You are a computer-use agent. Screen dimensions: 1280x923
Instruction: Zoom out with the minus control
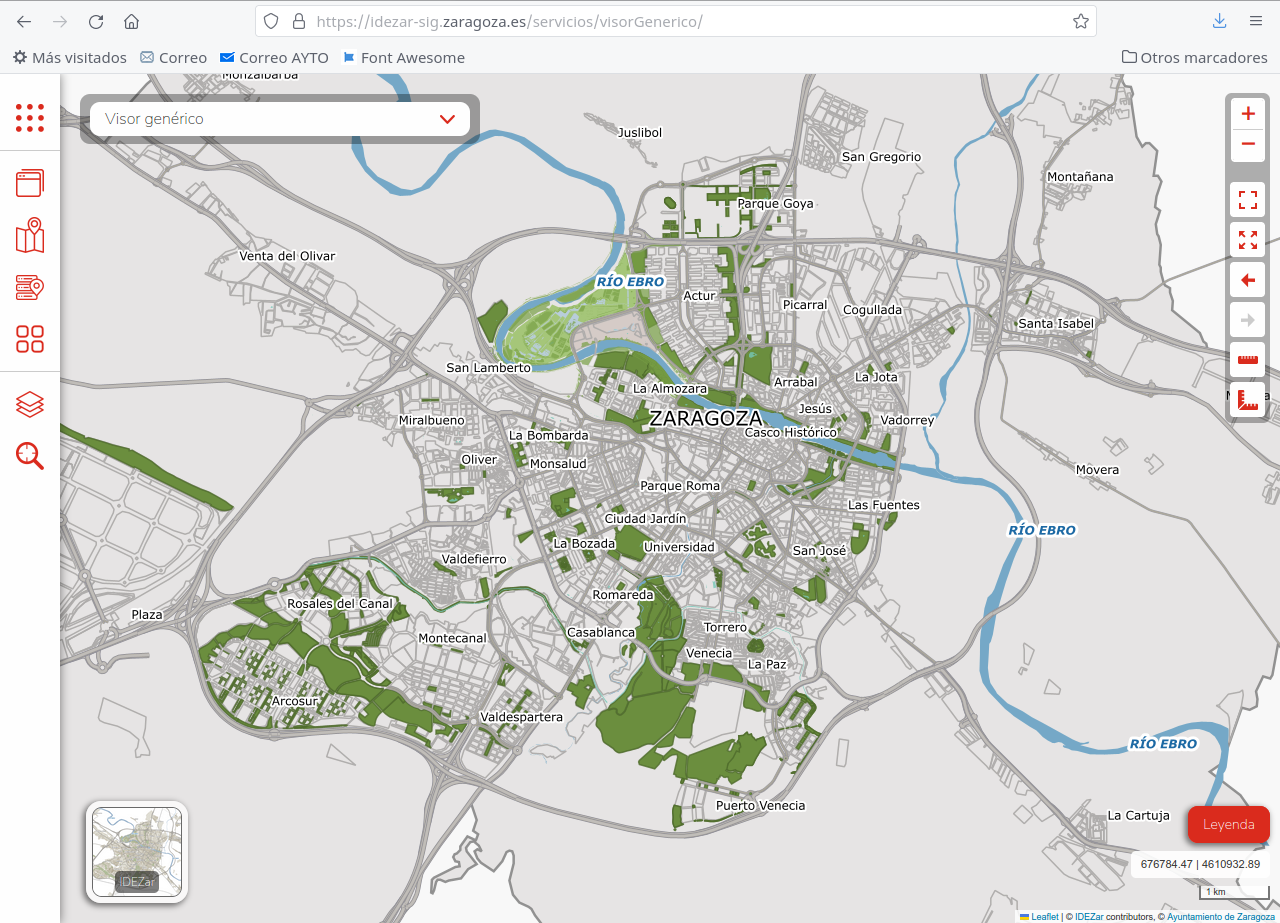tap(1247, 144)
